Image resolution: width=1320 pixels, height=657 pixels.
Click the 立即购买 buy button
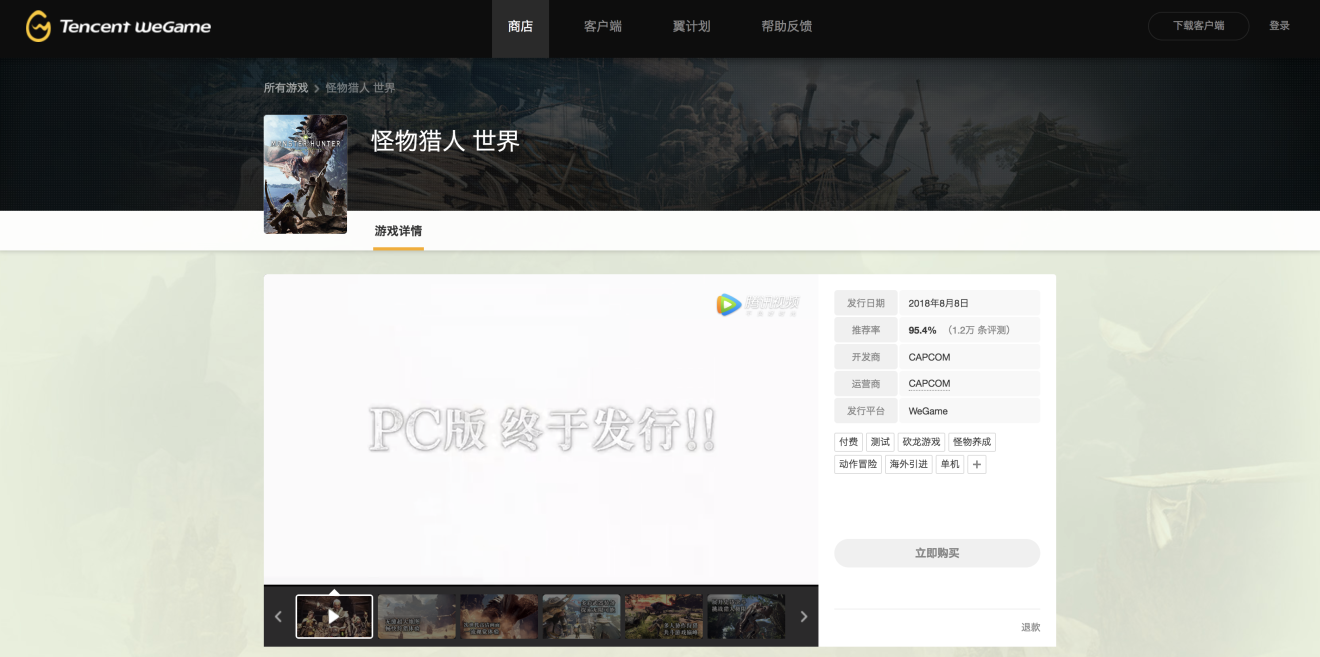coord(937,553)
